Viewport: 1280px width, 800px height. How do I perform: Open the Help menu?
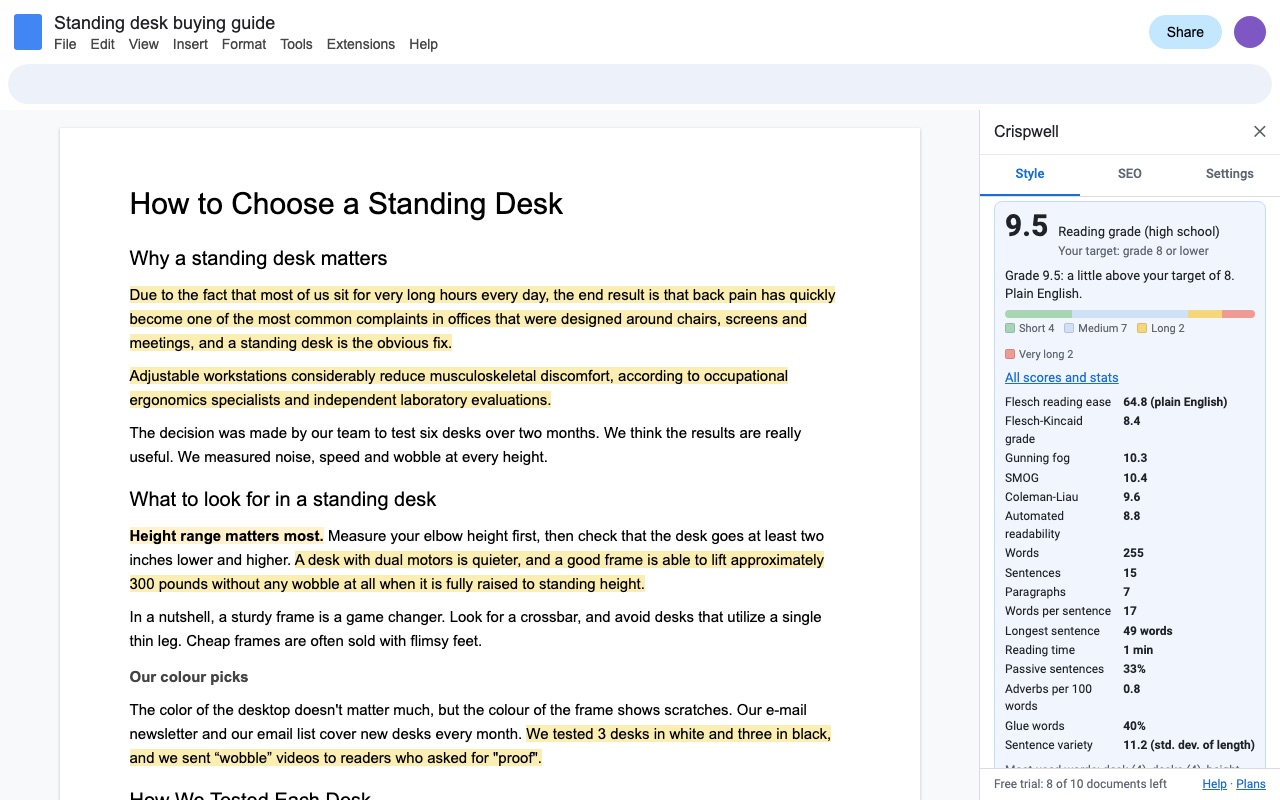(423, 44)
